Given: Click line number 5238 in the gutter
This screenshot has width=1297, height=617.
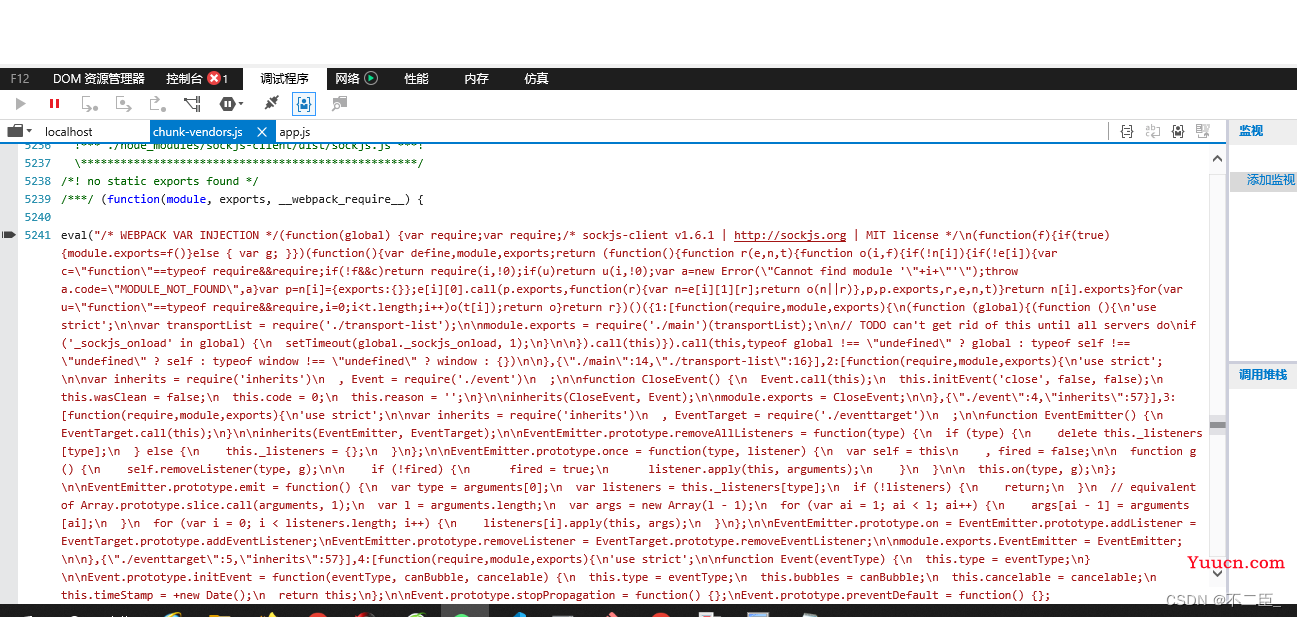Looking at the screenshot, I should click(37, 181).
